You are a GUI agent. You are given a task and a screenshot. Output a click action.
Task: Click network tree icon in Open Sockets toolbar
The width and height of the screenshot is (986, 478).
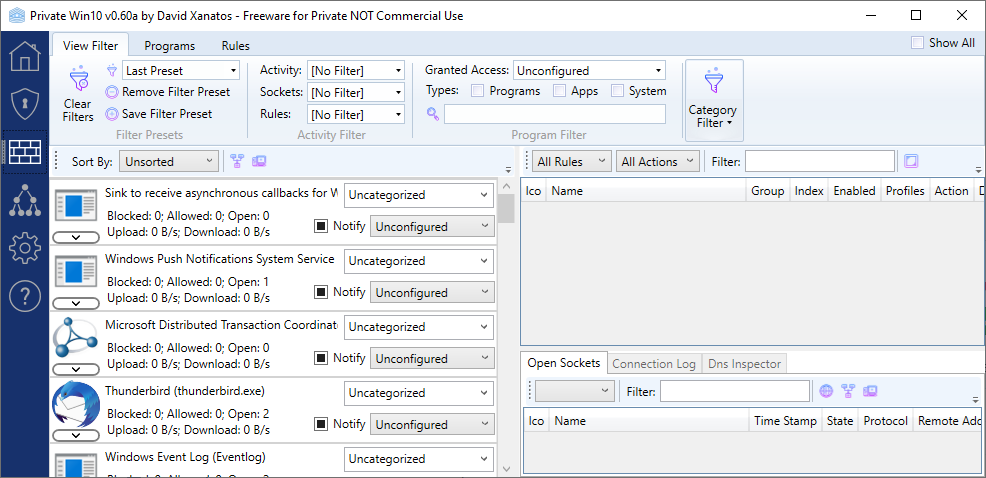pyautogui.click(x=848, y=391)
